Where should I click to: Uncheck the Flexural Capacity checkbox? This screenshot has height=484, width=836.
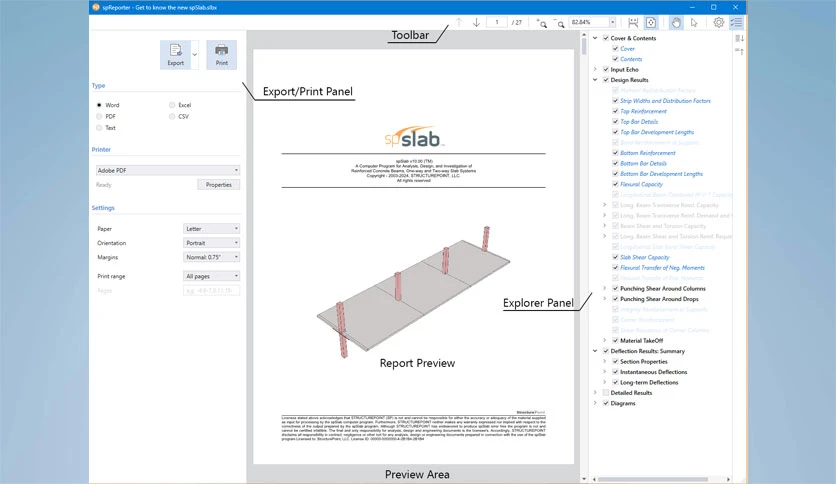(615, 184)
